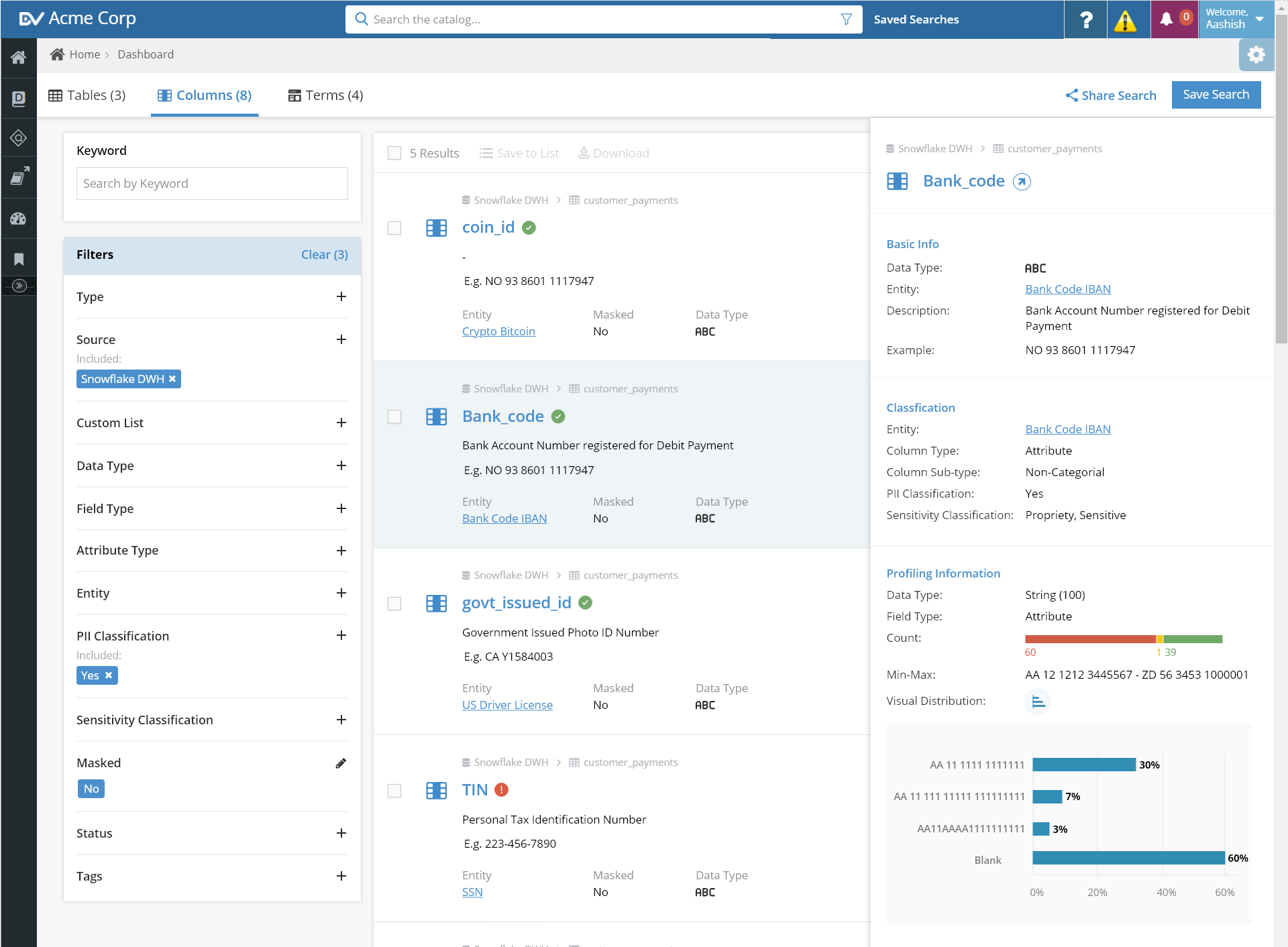Expand the Data Type filter
The image size is (1288, 947).
pos(212,465)
